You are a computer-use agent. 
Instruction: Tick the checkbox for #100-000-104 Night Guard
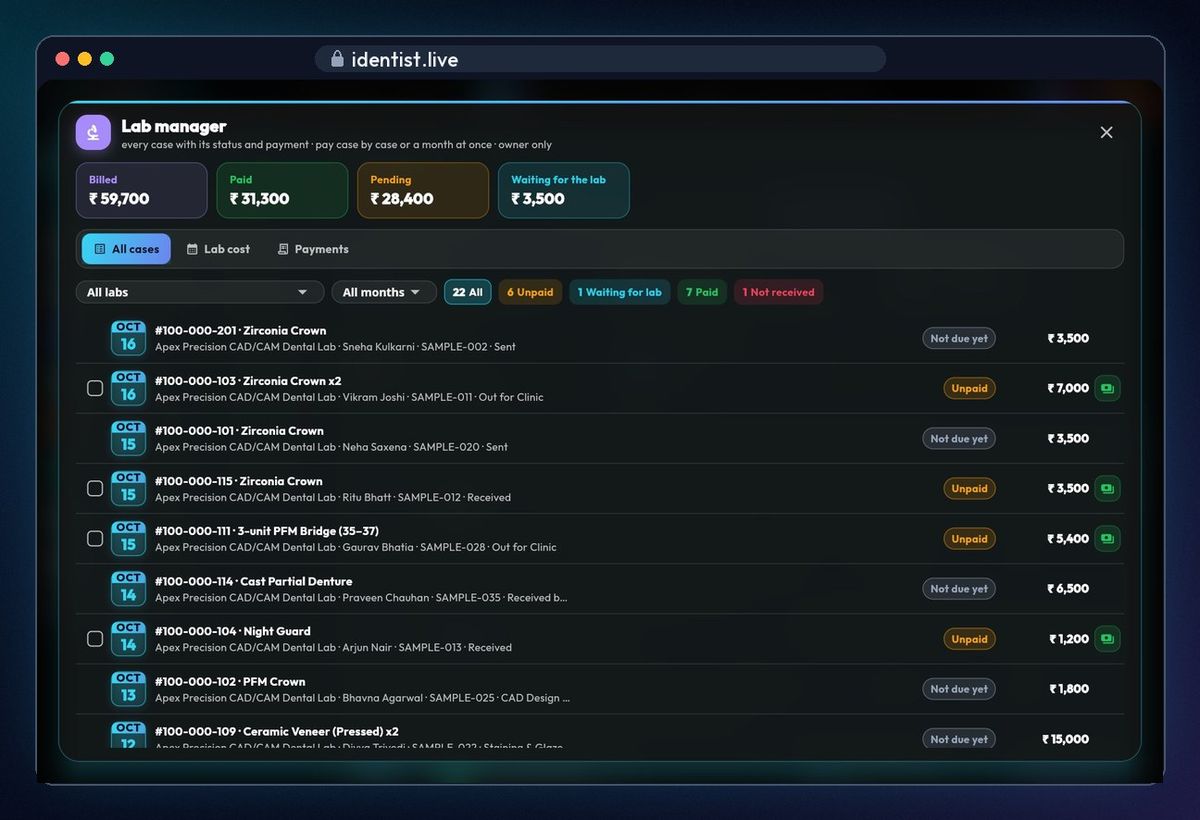tap(95, 638)
